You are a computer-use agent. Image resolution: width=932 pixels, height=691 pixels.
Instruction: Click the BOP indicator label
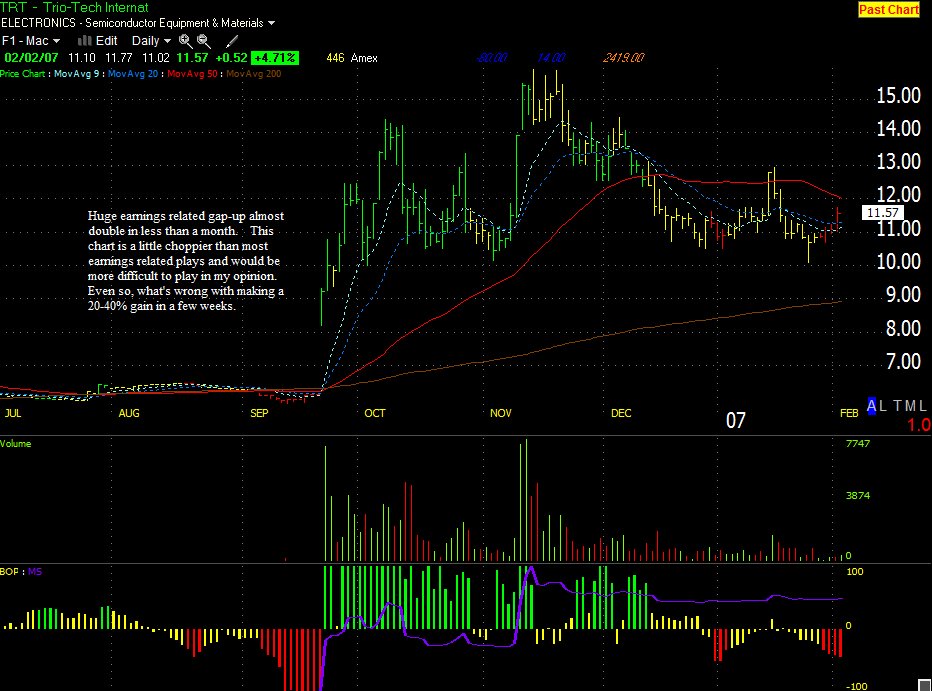[10, 572]
